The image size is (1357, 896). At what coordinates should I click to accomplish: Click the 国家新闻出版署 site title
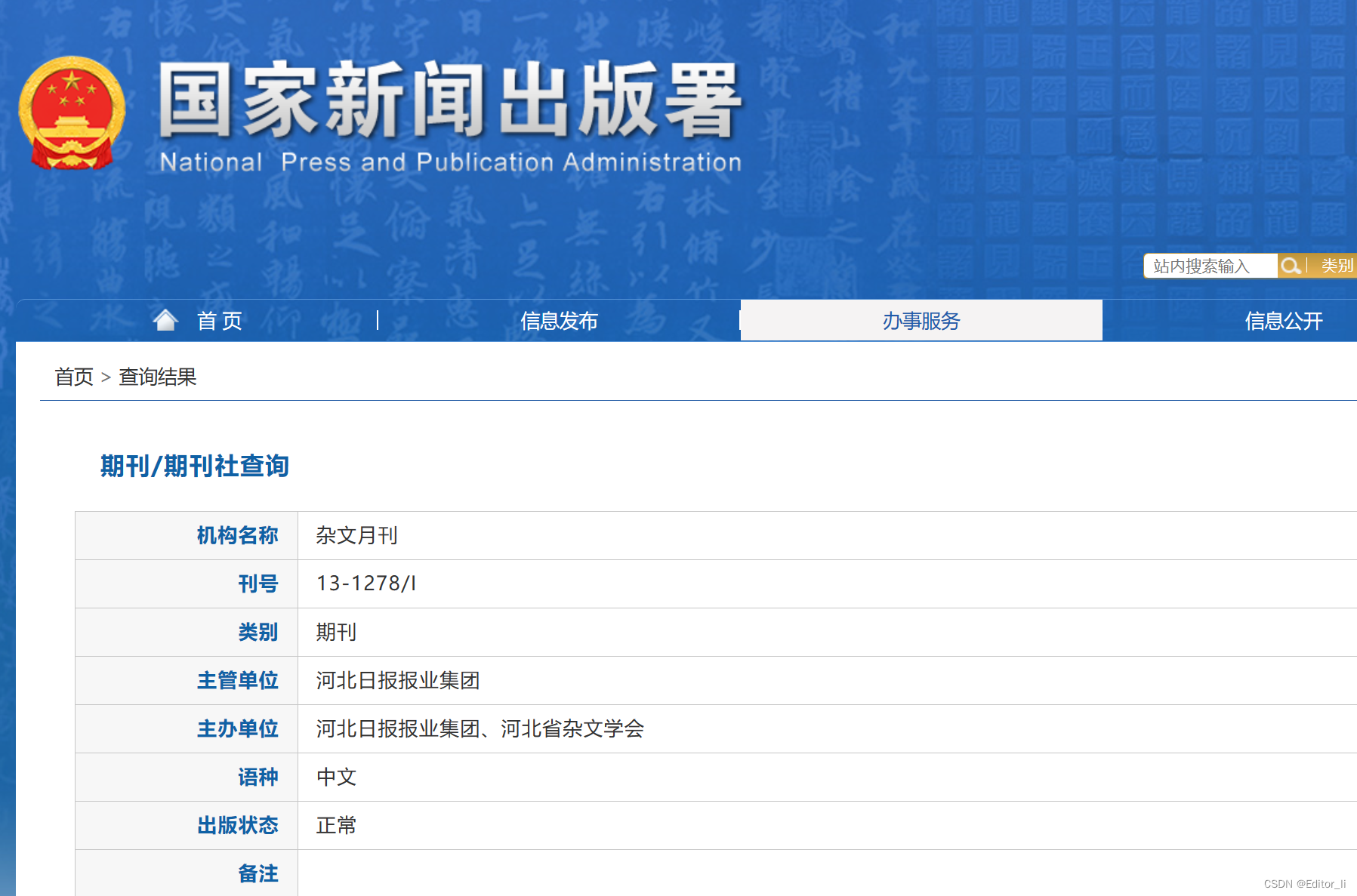[x=450, y=100]
